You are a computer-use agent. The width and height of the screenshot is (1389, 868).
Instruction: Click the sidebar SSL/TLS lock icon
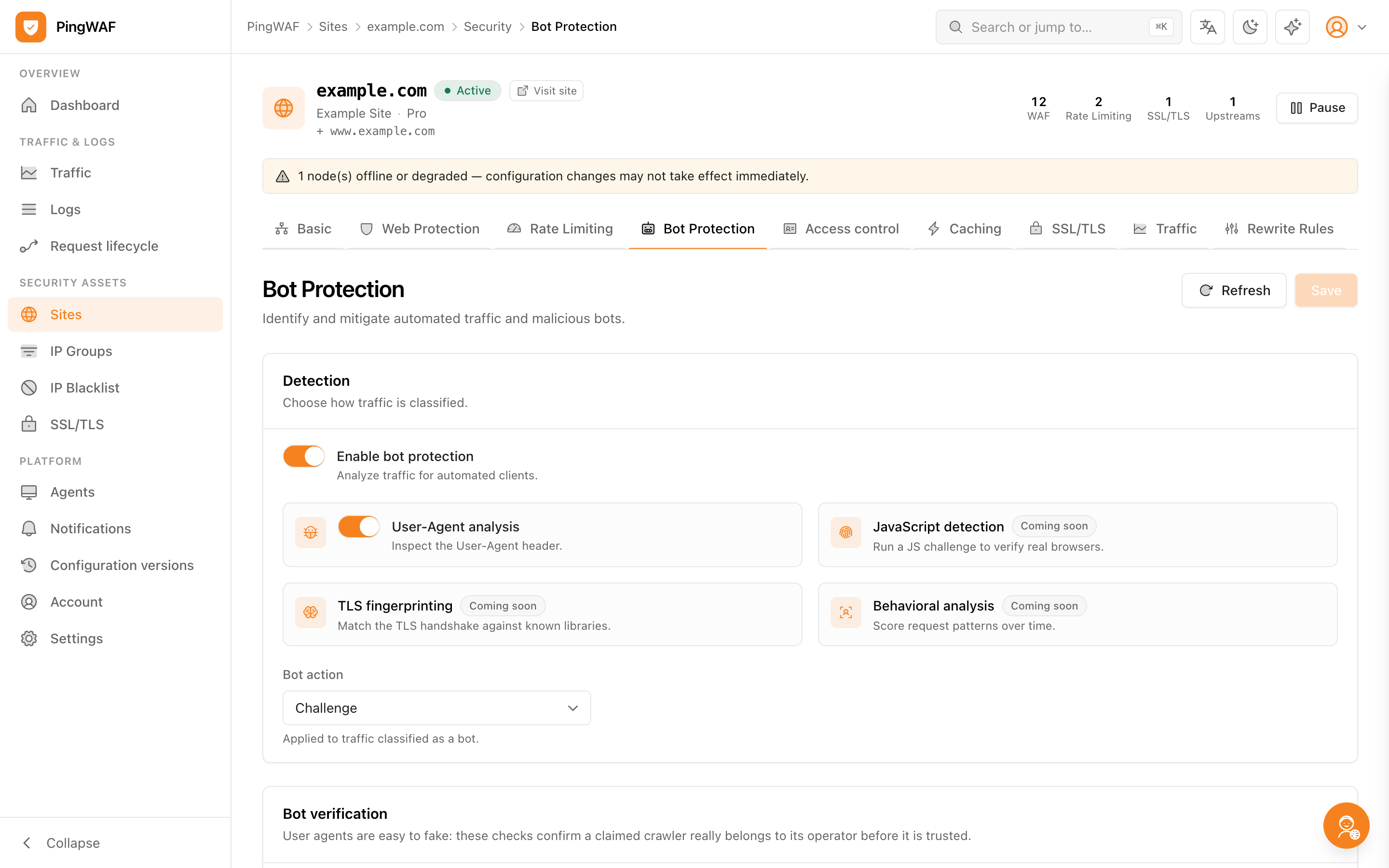29,424
